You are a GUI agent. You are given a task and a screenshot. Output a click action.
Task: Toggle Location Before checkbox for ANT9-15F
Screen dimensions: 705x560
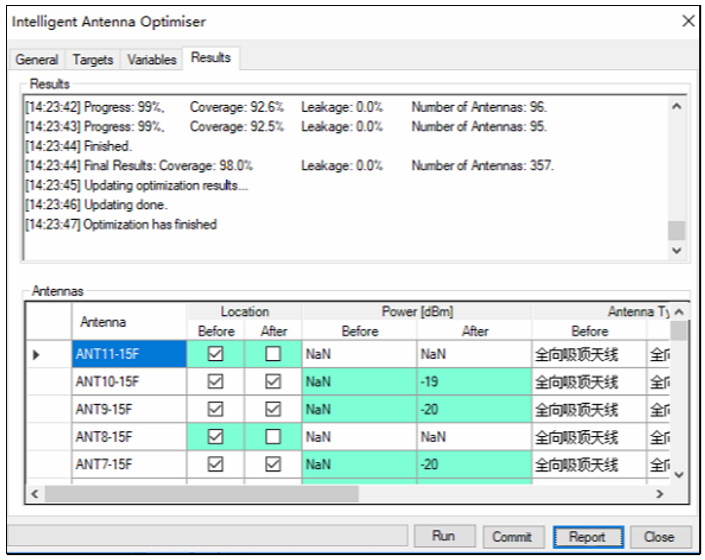tap(215, 409)
